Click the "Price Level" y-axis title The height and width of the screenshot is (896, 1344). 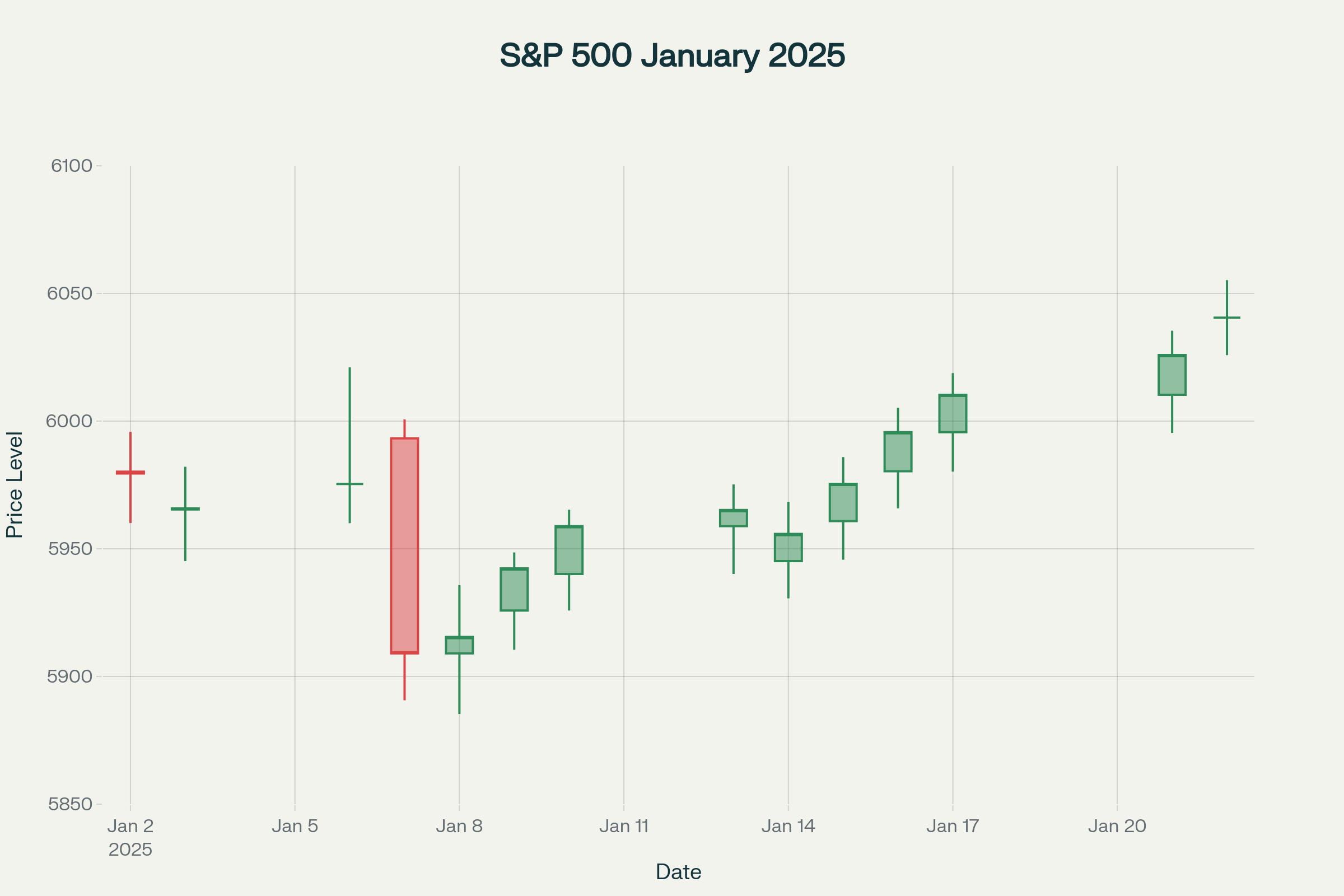click(15, 484)
